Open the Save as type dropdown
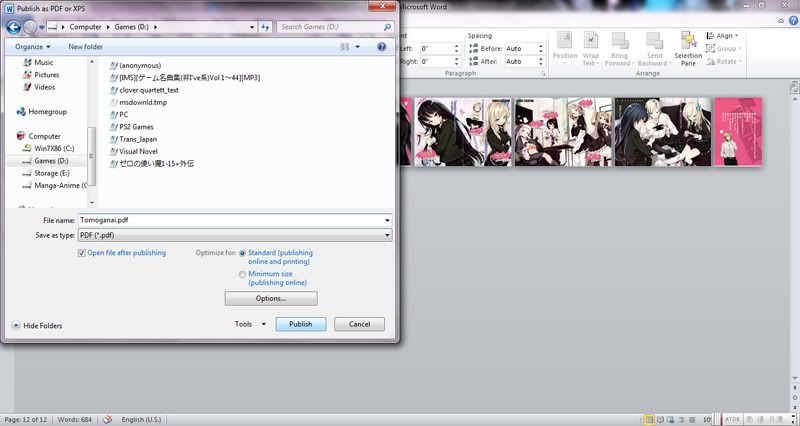The image size is (800, 426). tap(235, 235)
